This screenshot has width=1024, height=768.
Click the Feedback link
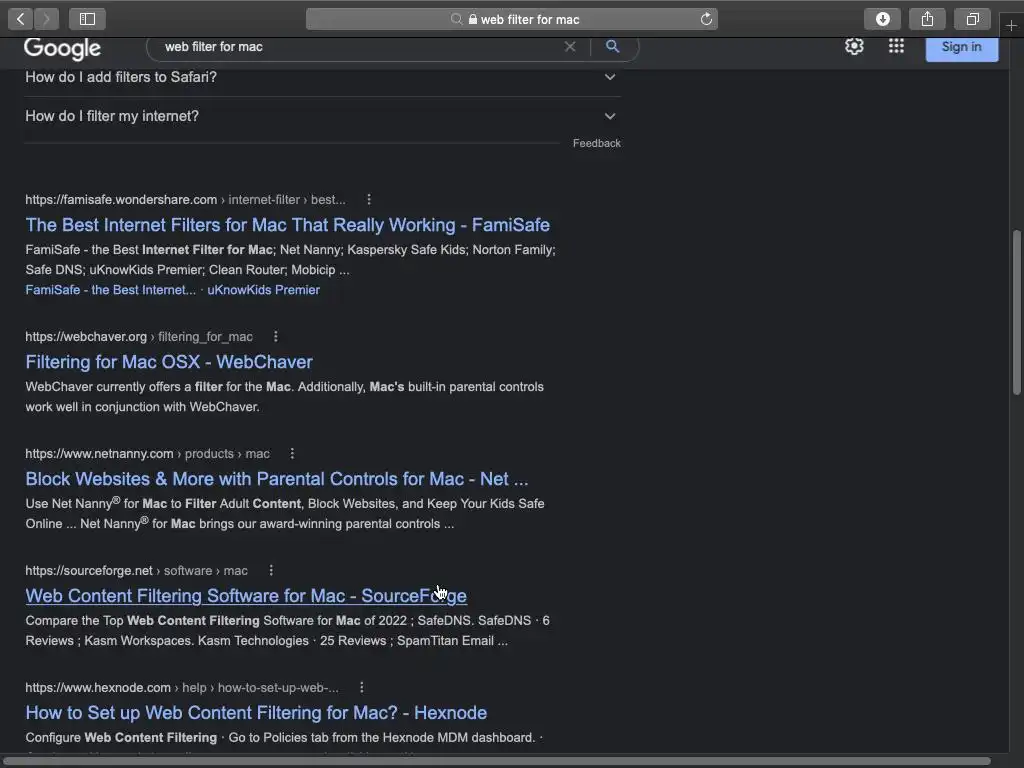[596, 143]
